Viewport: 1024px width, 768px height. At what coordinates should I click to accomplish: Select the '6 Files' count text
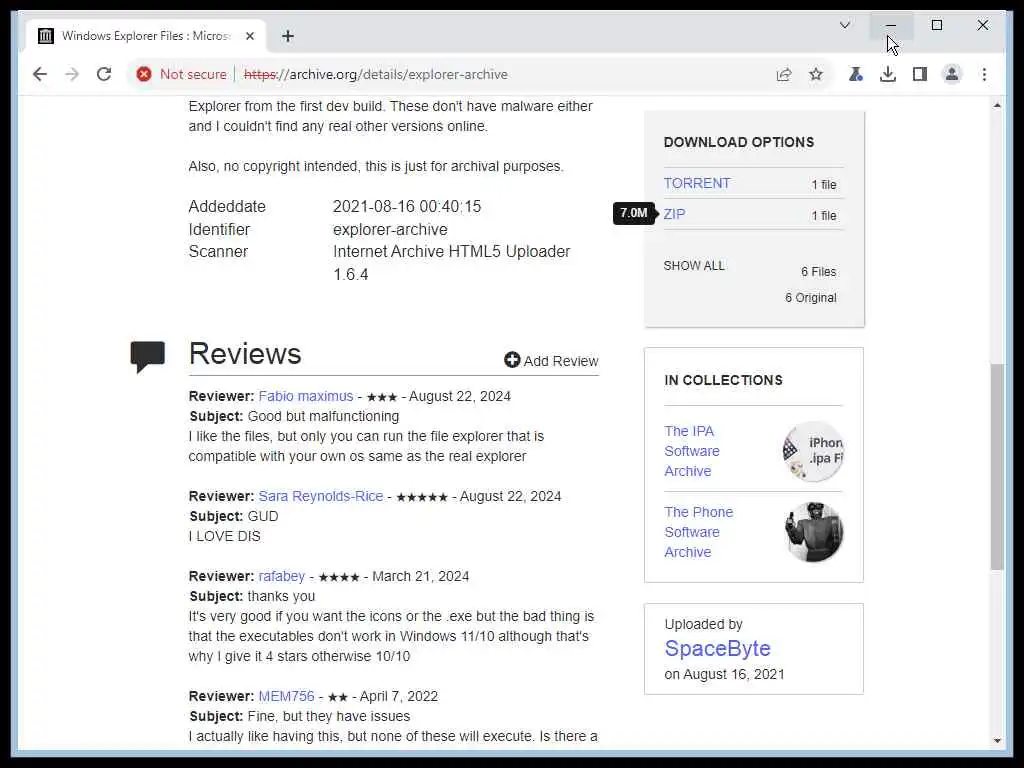pos(818,272)
